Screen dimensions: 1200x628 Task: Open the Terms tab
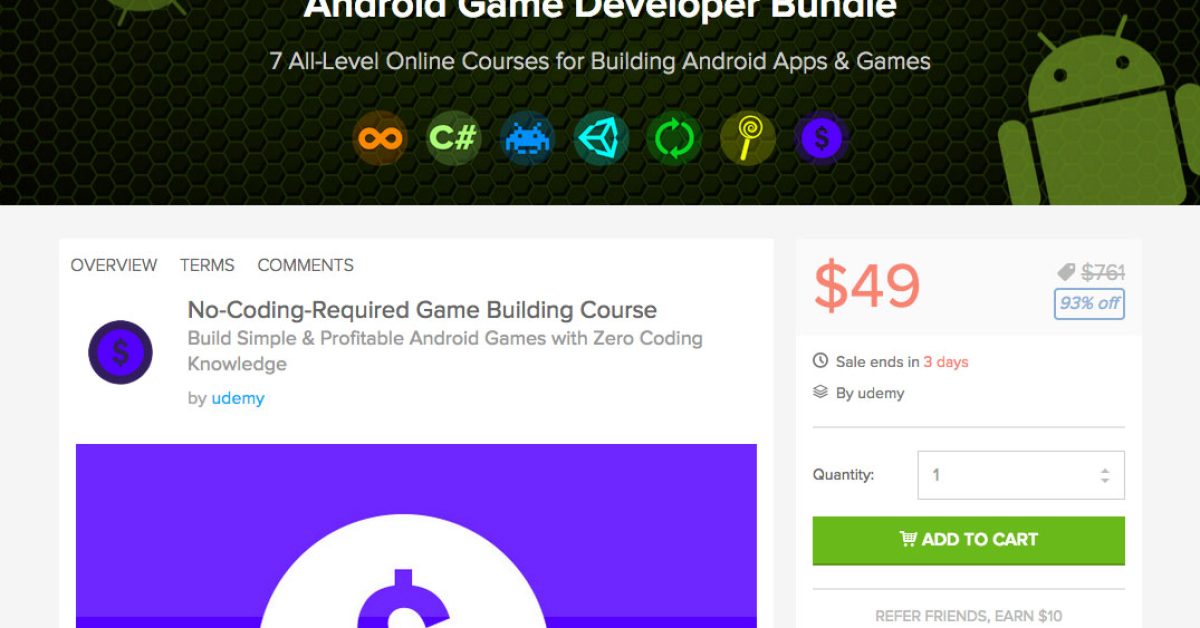tap(207, 265)
